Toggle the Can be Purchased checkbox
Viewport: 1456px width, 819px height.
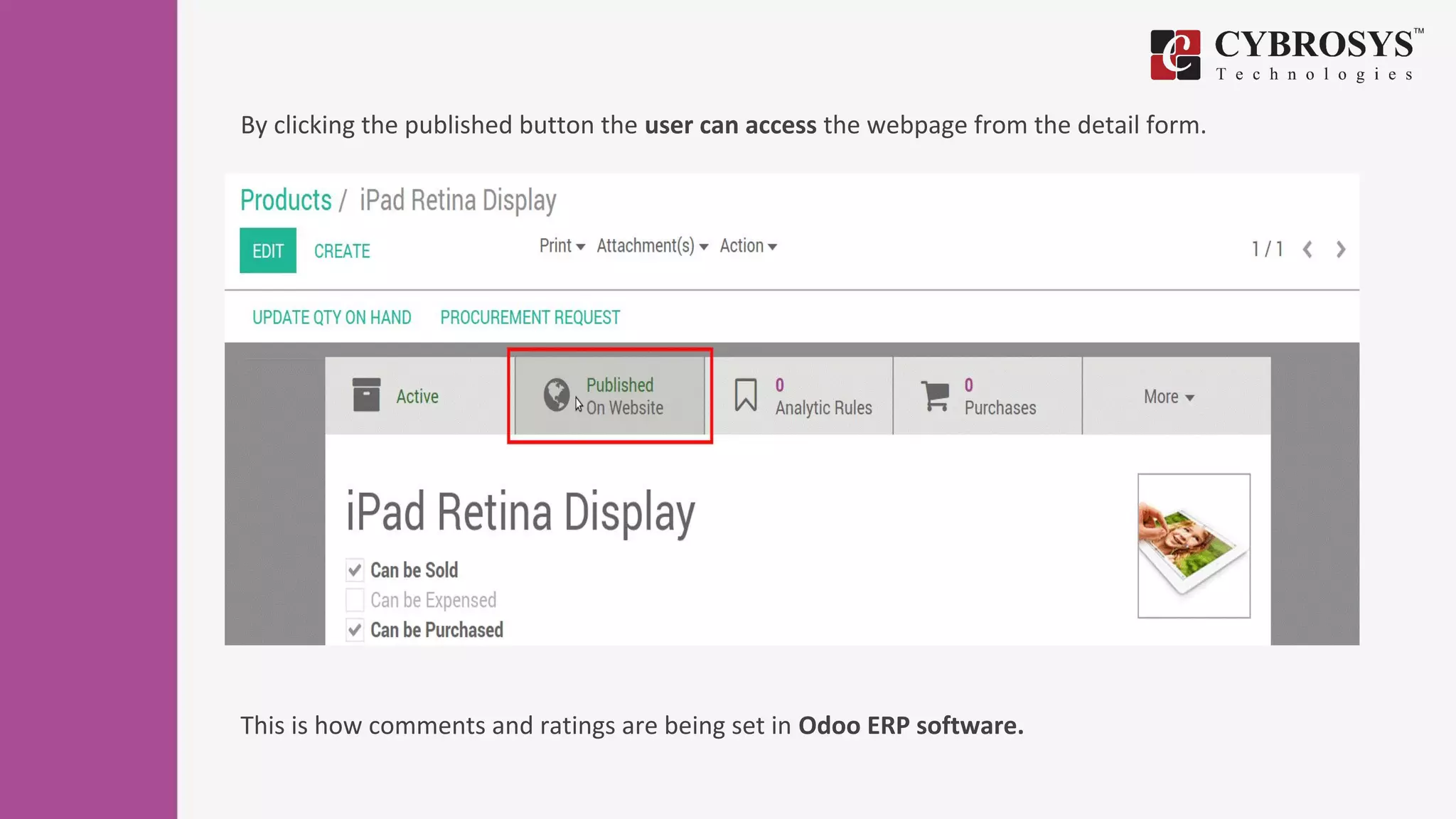tap(355, 630)
